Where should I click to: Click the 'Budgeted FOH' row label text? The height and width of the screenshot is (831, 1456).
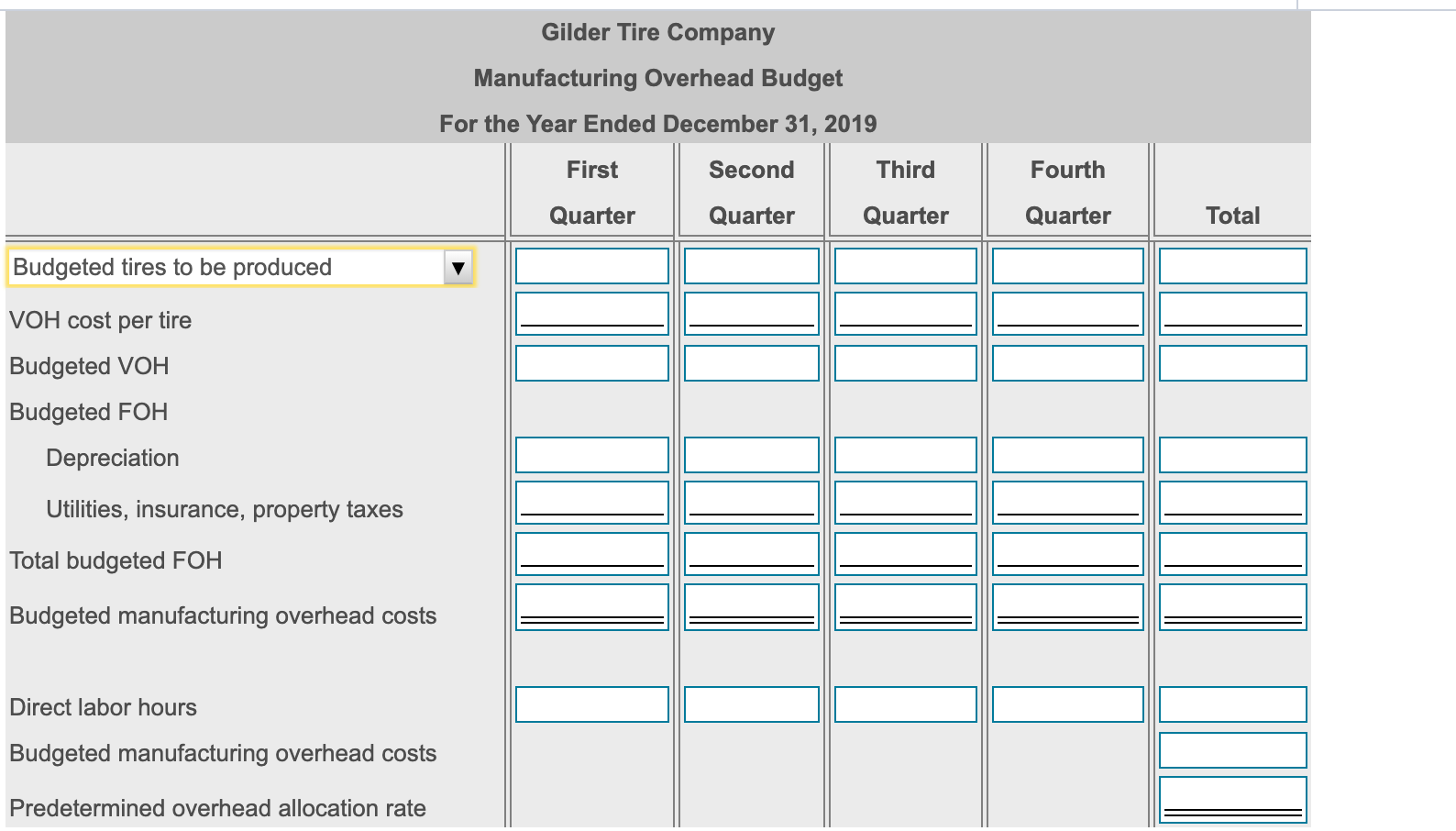tap(88, 412)
